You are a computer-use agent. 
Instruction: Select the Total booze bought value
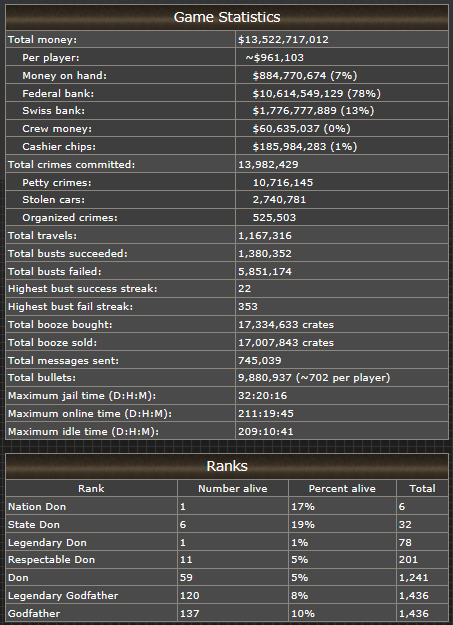[286, 324]
